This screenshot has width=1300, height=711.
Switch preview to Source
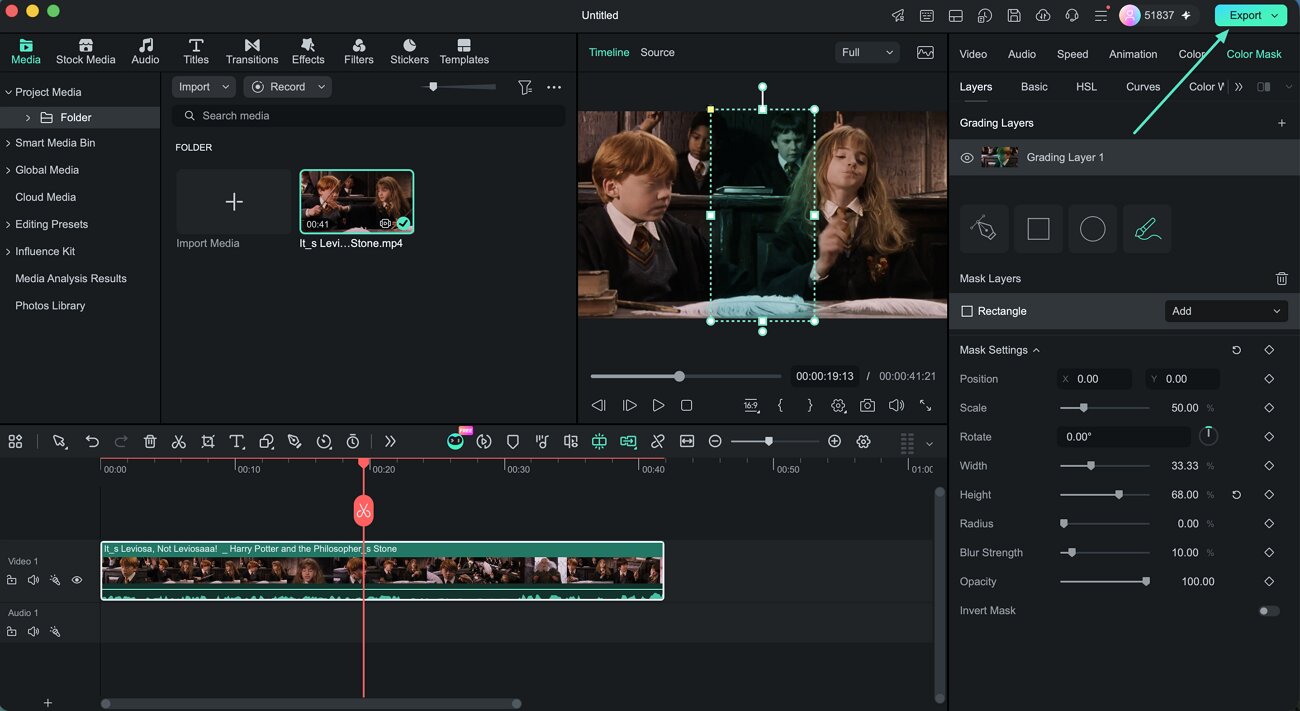coord(657,52)
